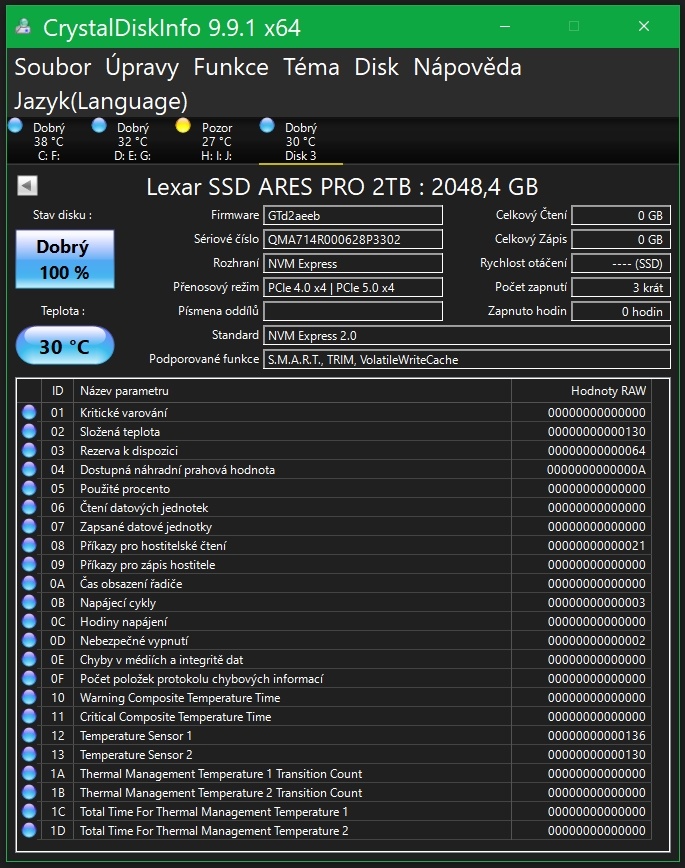Close the CrystalDiskInfo window
Screen dimensions: 685x868
(643, 26)
